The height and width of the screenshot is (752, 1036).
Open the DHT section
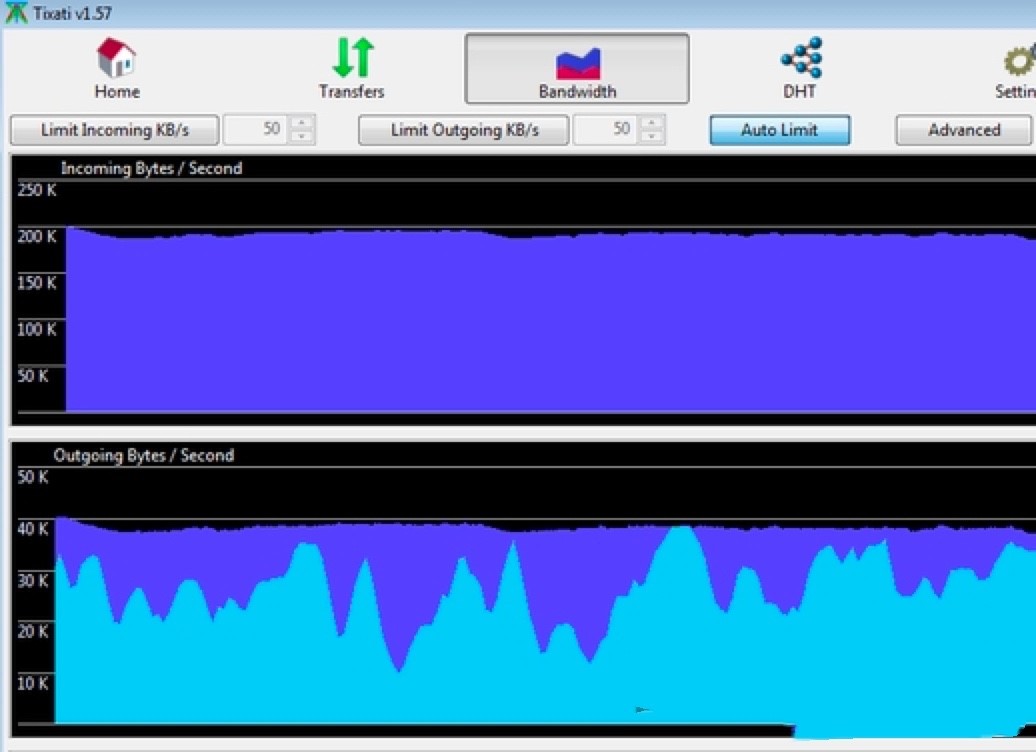(x=800, y=68)
